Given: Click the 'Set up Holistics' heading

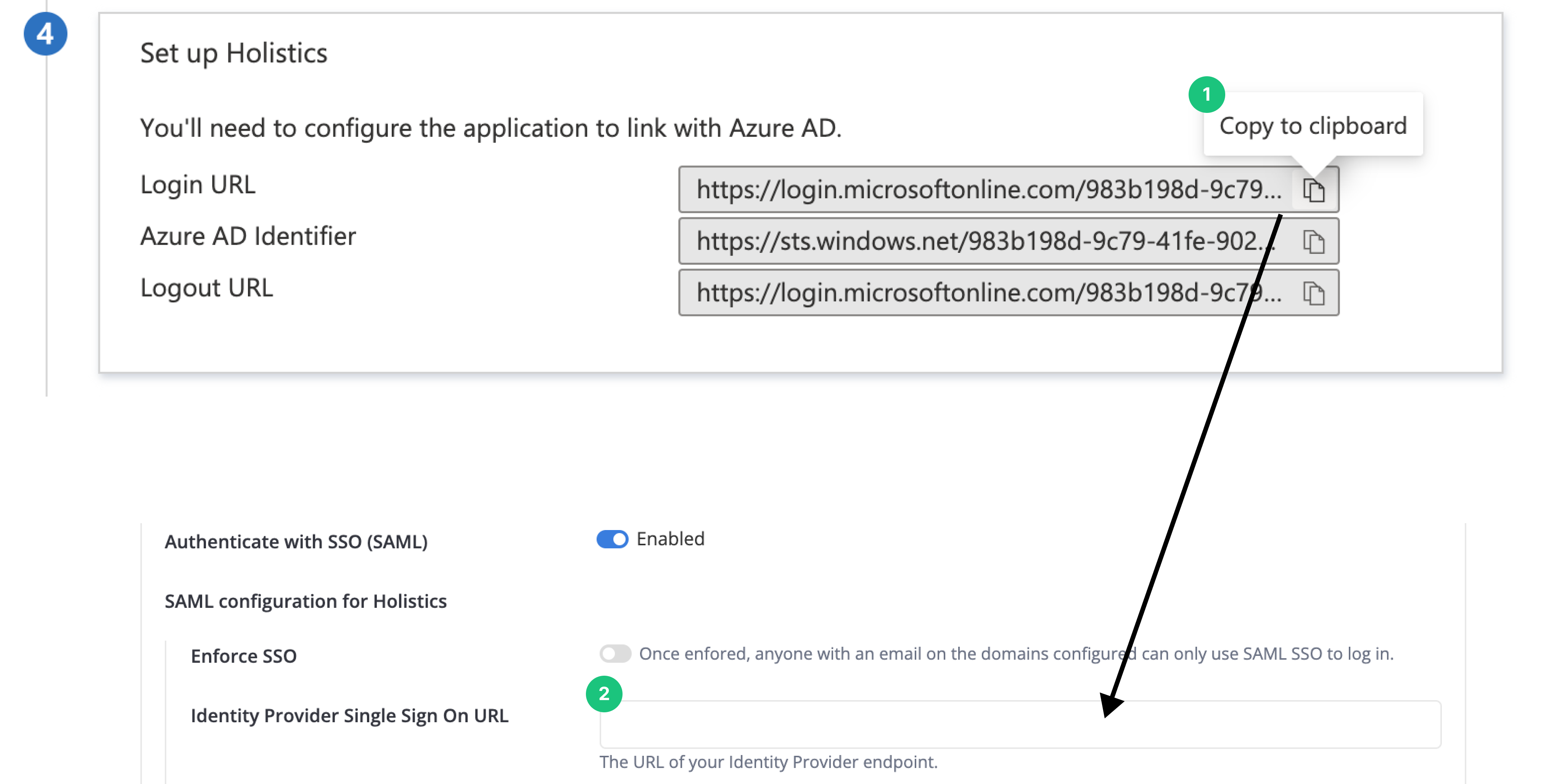Looking at the screenshot, I should tap(233, 53).
